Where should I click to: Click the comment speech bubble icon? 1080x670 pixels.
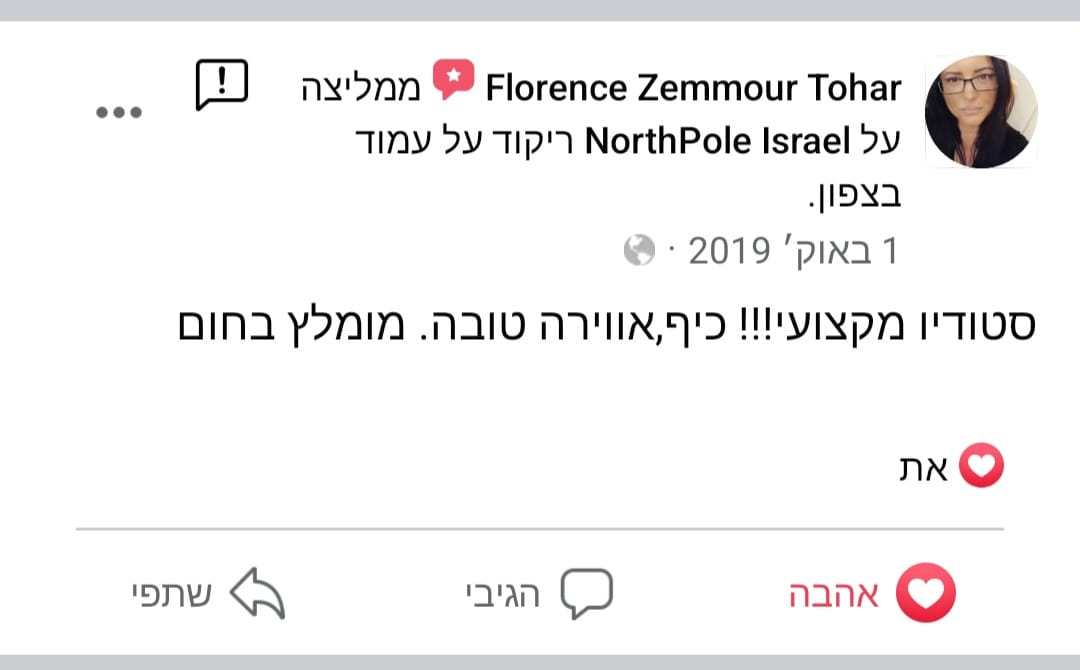(585, 594)
